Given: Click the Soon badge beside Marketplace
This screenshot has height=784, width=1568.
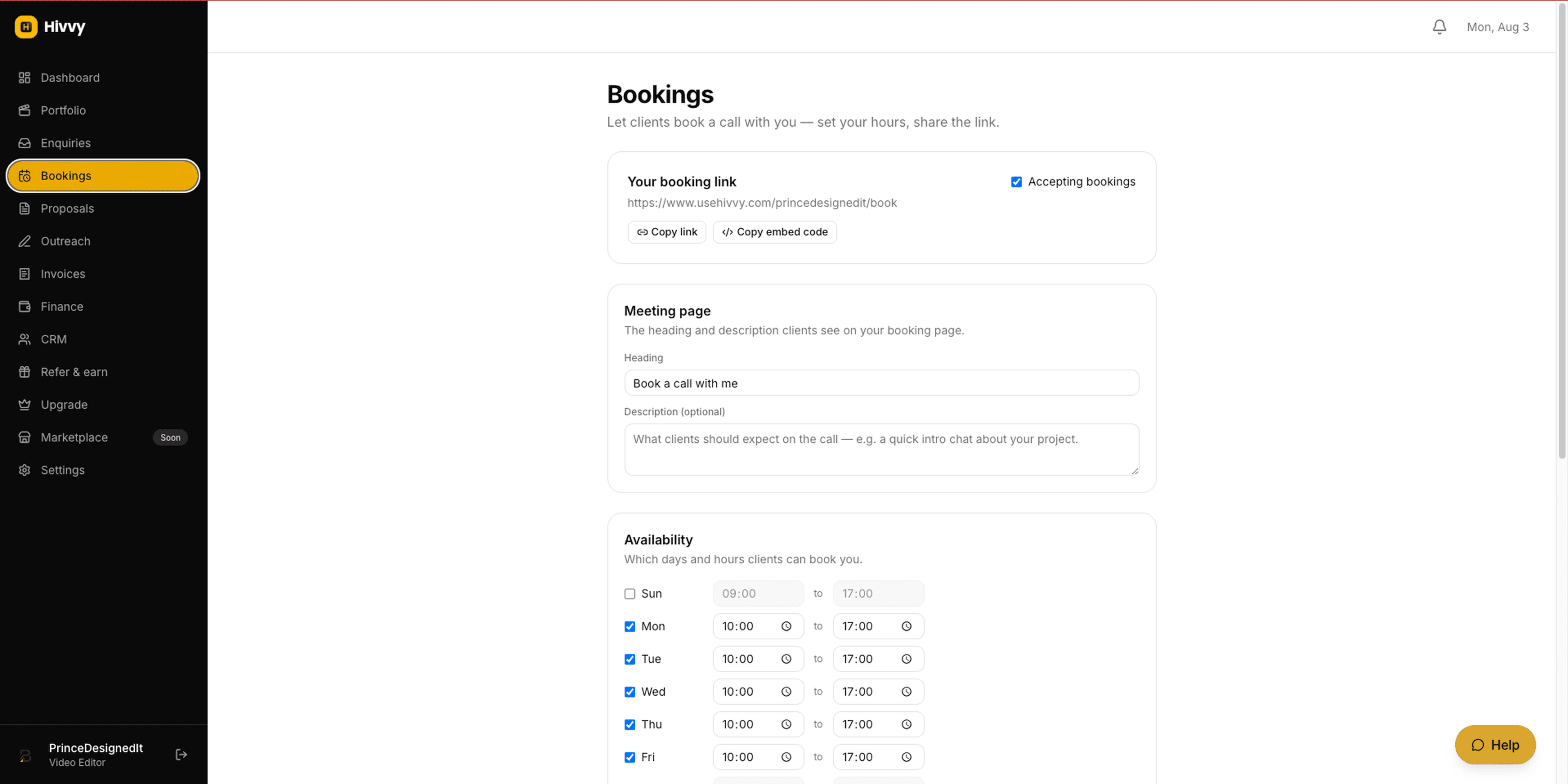Looking at the screenshot, I should pyautogui.click(x=170, y=437).
